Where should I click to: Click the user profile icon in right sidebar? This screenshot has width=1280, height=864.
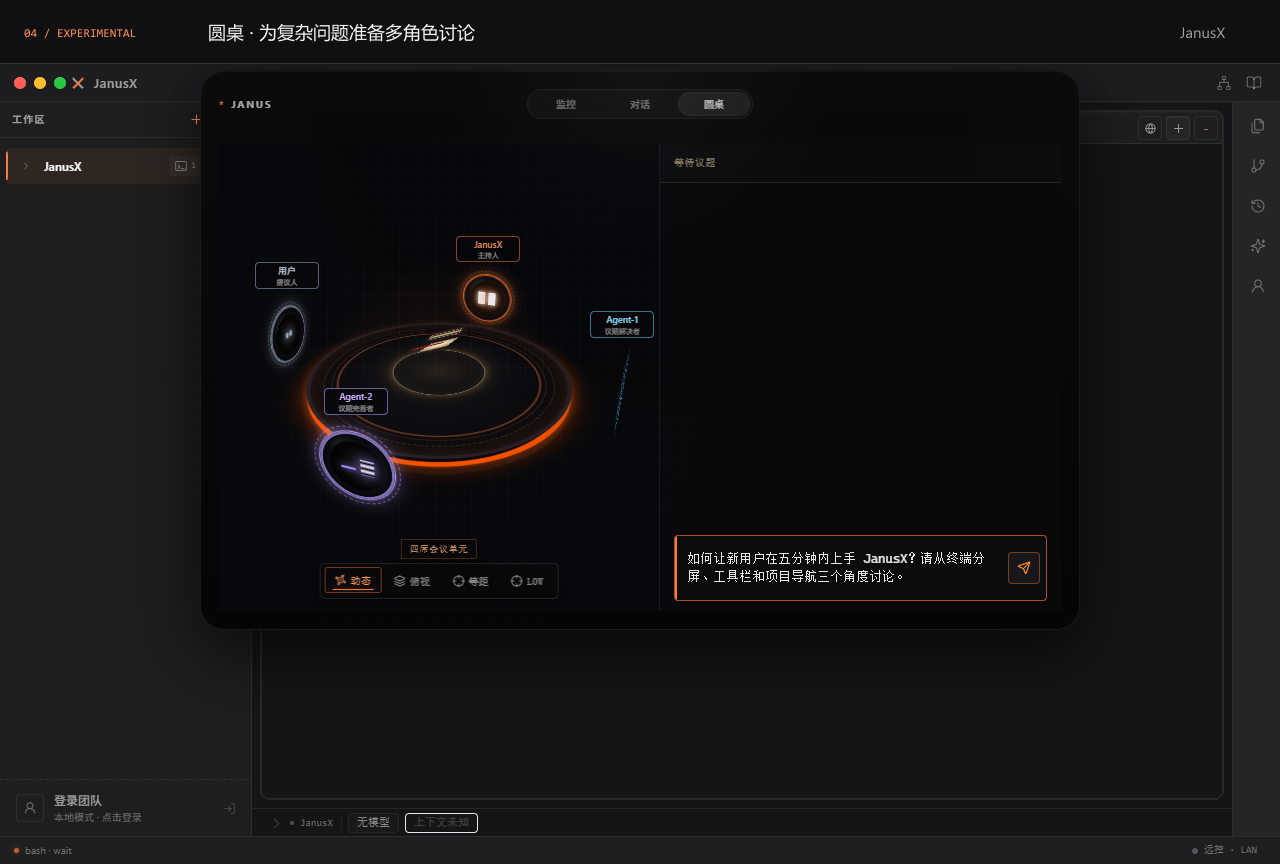click(1258, 286)
